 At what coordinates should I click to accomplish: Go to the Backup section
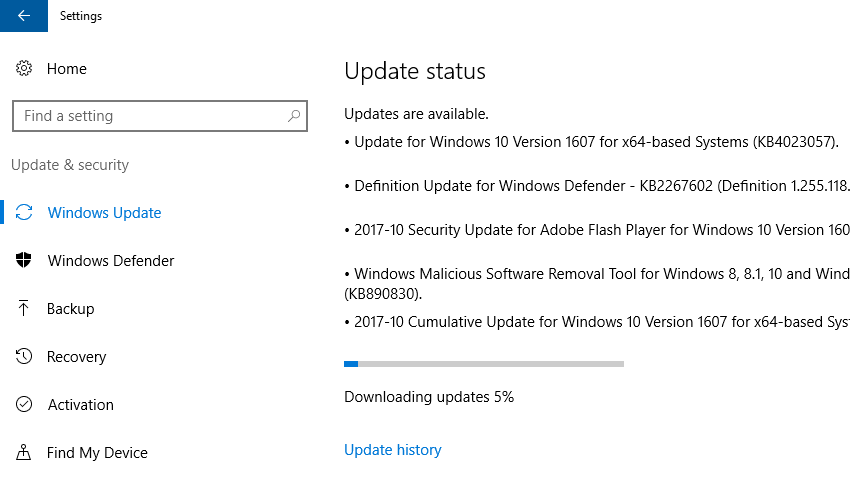pos(70,309)
